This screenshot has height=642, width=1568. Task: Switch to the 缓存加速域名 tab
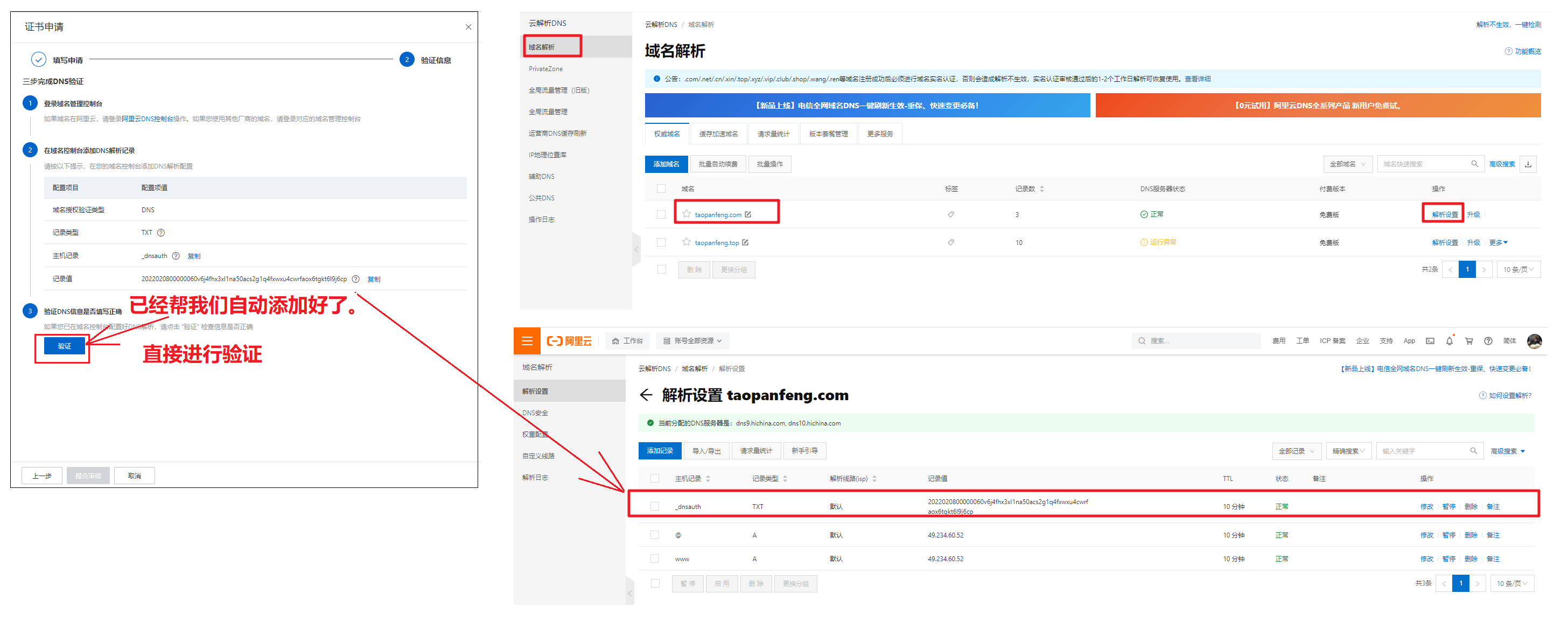pyautogui.click(x=718, y=134)
